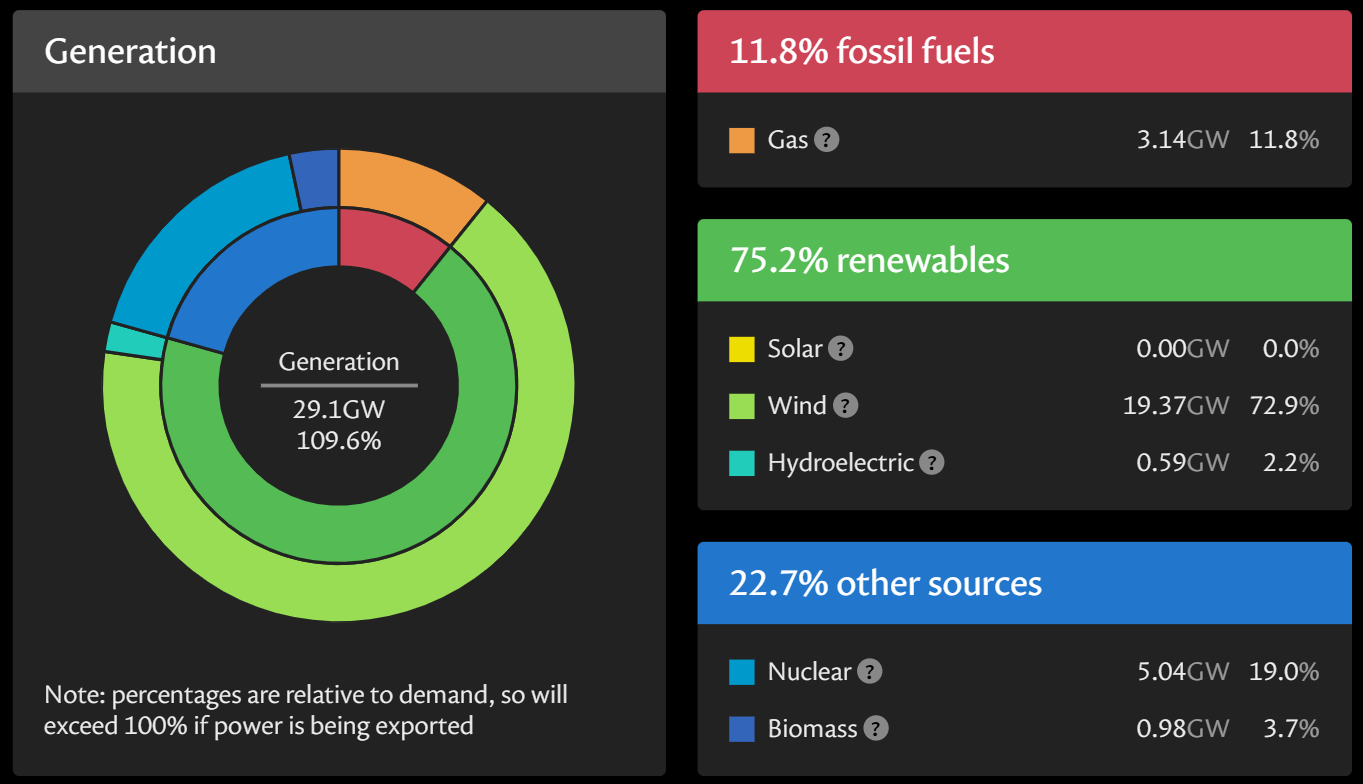Click the light green Wind color swatch
This screenshot has height=784, width=1363.
(742, 406)
